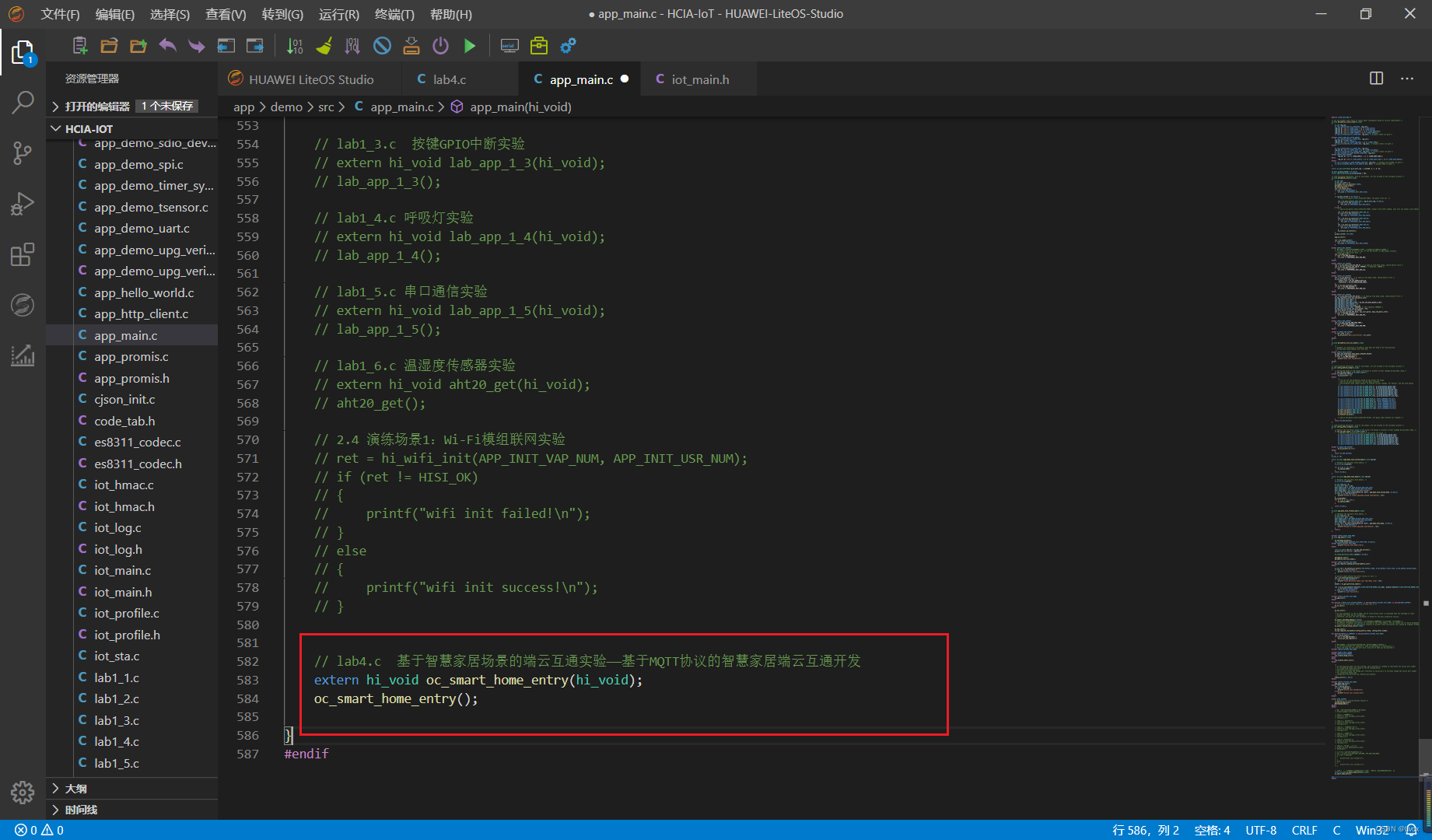Click the code minimap overview

pyautogui.click(x=1374, y=447)
